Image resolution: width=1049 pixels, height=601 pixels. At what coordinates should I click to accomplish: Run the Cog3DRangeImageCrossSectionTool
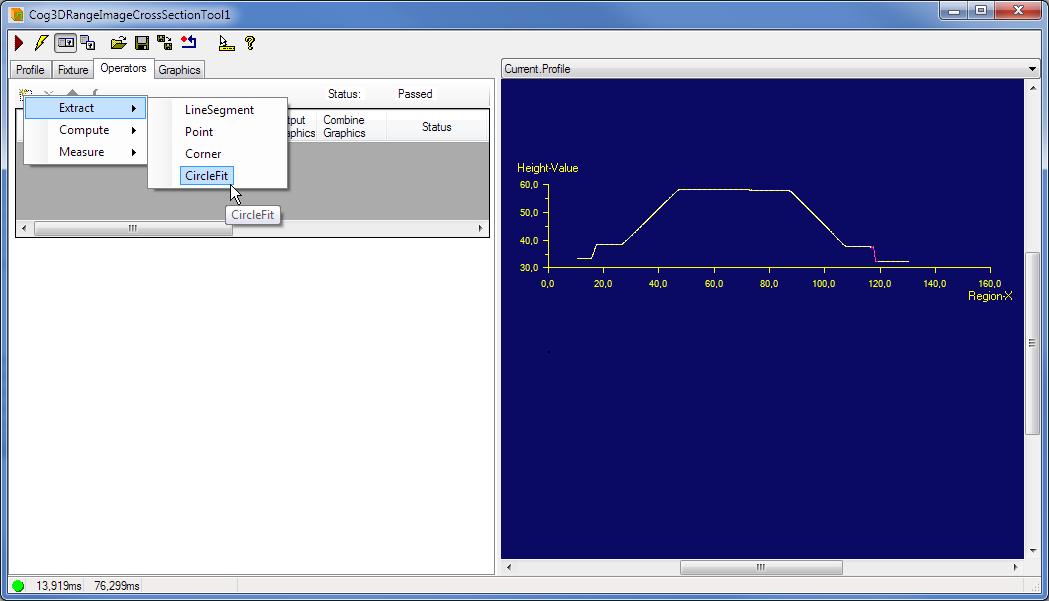tap(18, 42)
